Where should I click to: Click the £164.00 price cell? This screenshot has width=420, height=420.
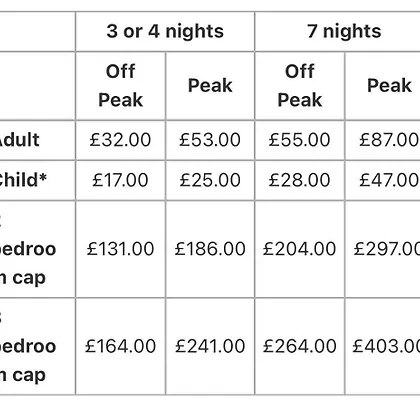coord(120,346)
